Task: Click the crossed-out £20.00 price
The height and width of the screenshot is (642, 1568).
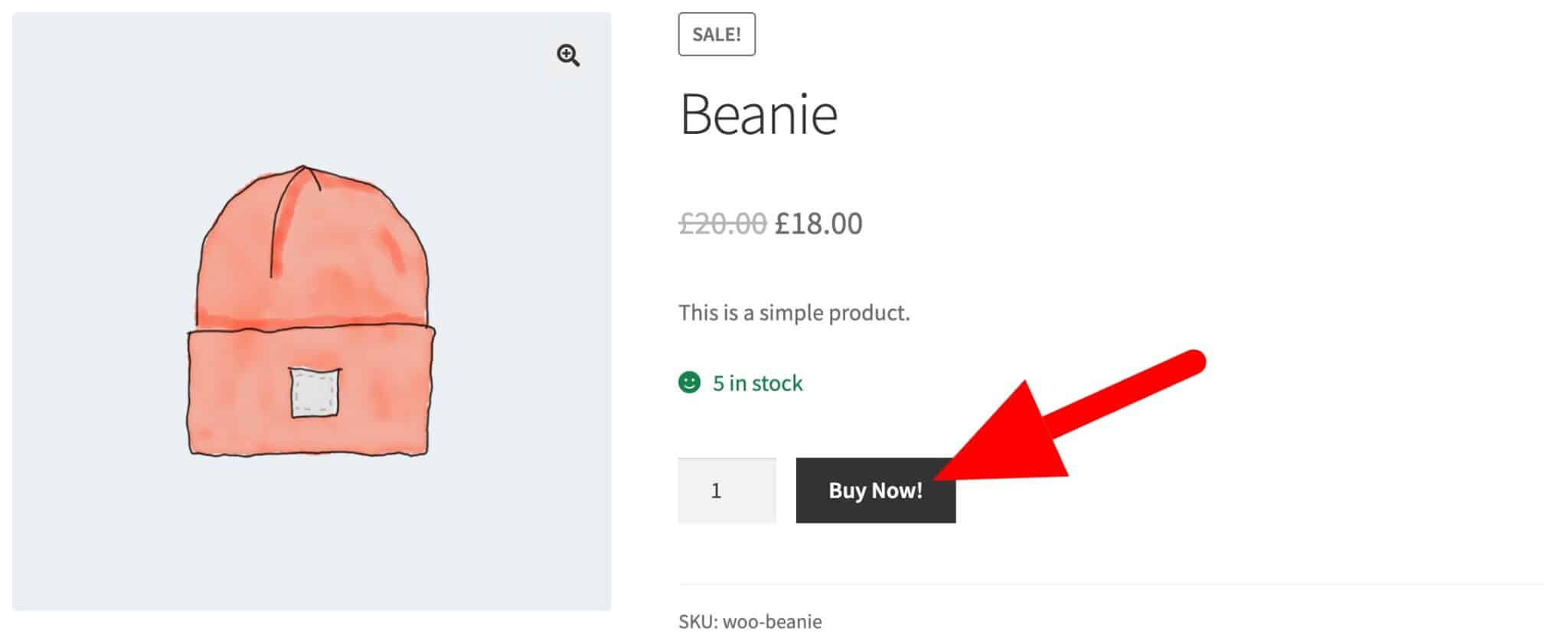Action: [x=722, y=223]
